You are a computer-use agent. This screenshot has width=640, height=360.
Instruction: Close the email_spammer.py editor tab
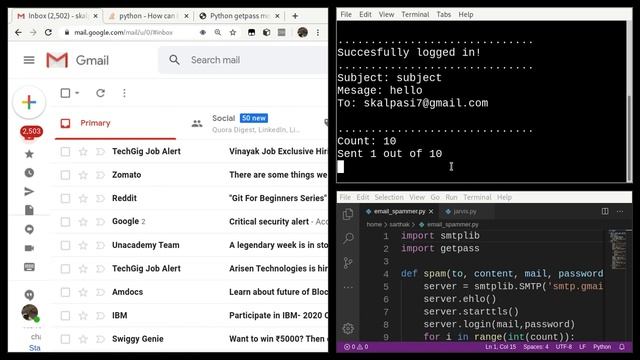click(431, 211)
